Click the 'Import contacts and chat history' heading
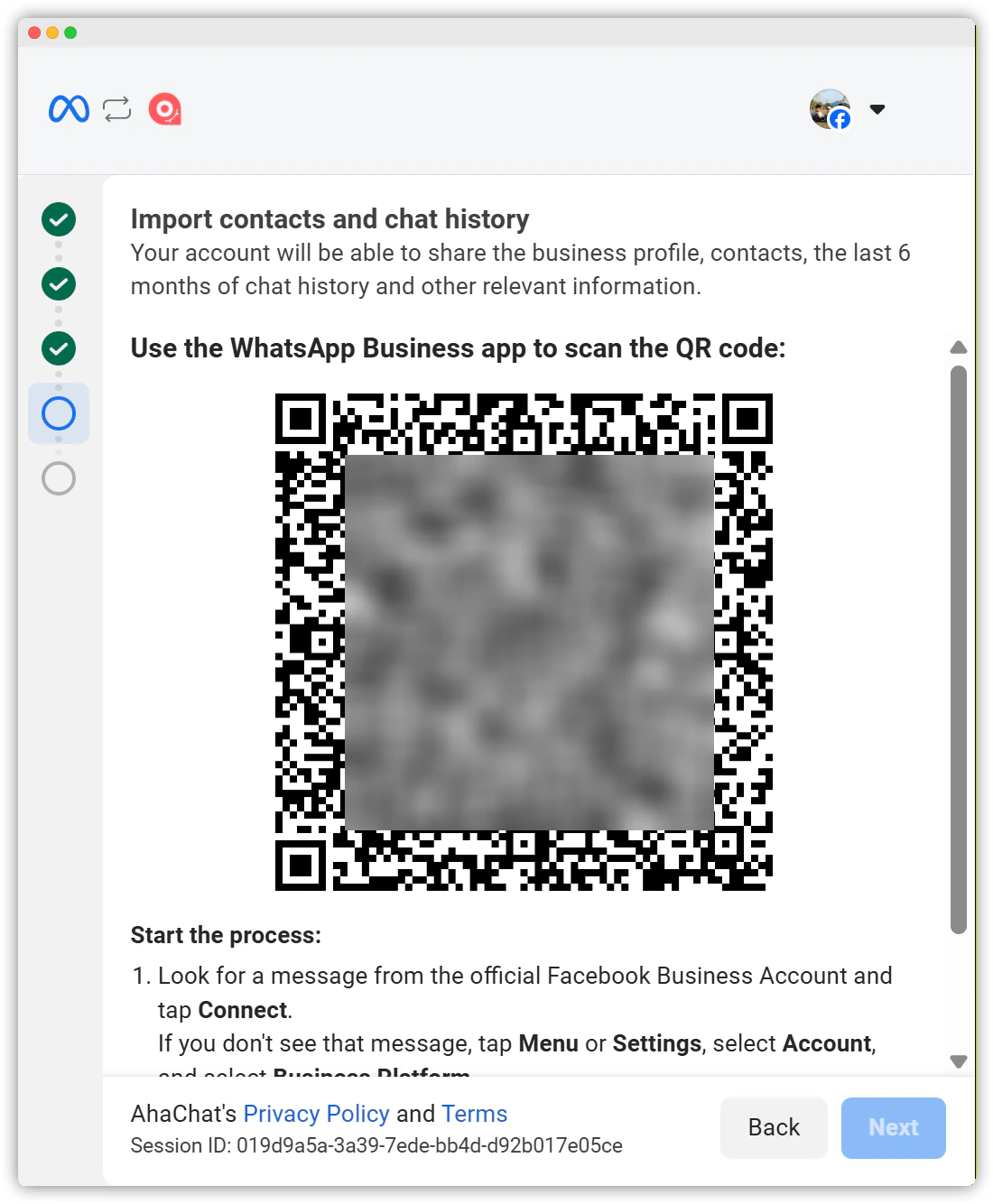Screen dimensions: 993x1204 329,219
